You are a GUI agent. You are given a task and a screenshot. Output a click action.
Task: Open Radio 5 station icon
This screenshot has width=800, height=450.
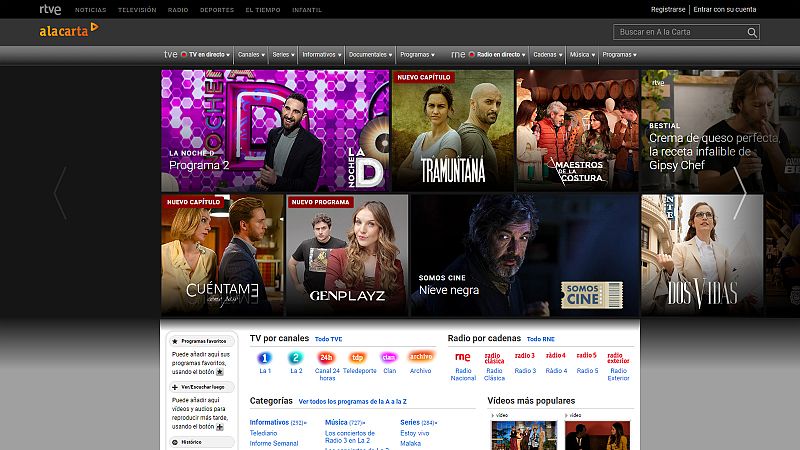coord(587,356)
